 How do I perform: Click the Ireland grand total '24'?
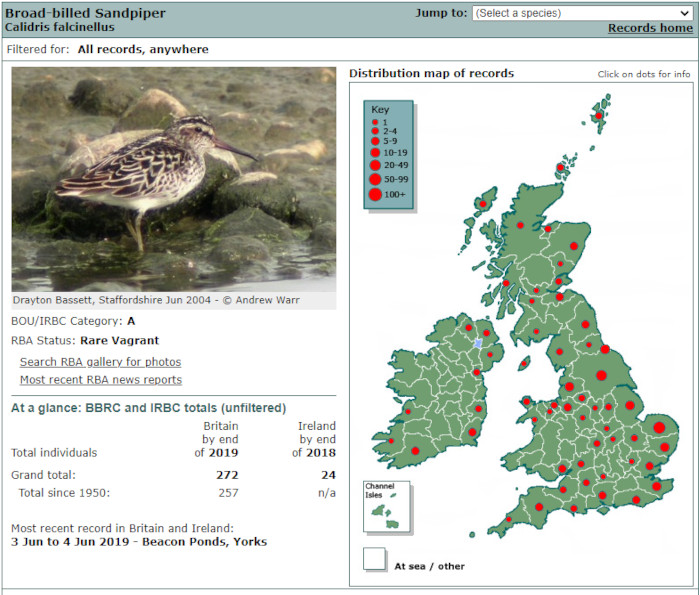coord(329,475)
